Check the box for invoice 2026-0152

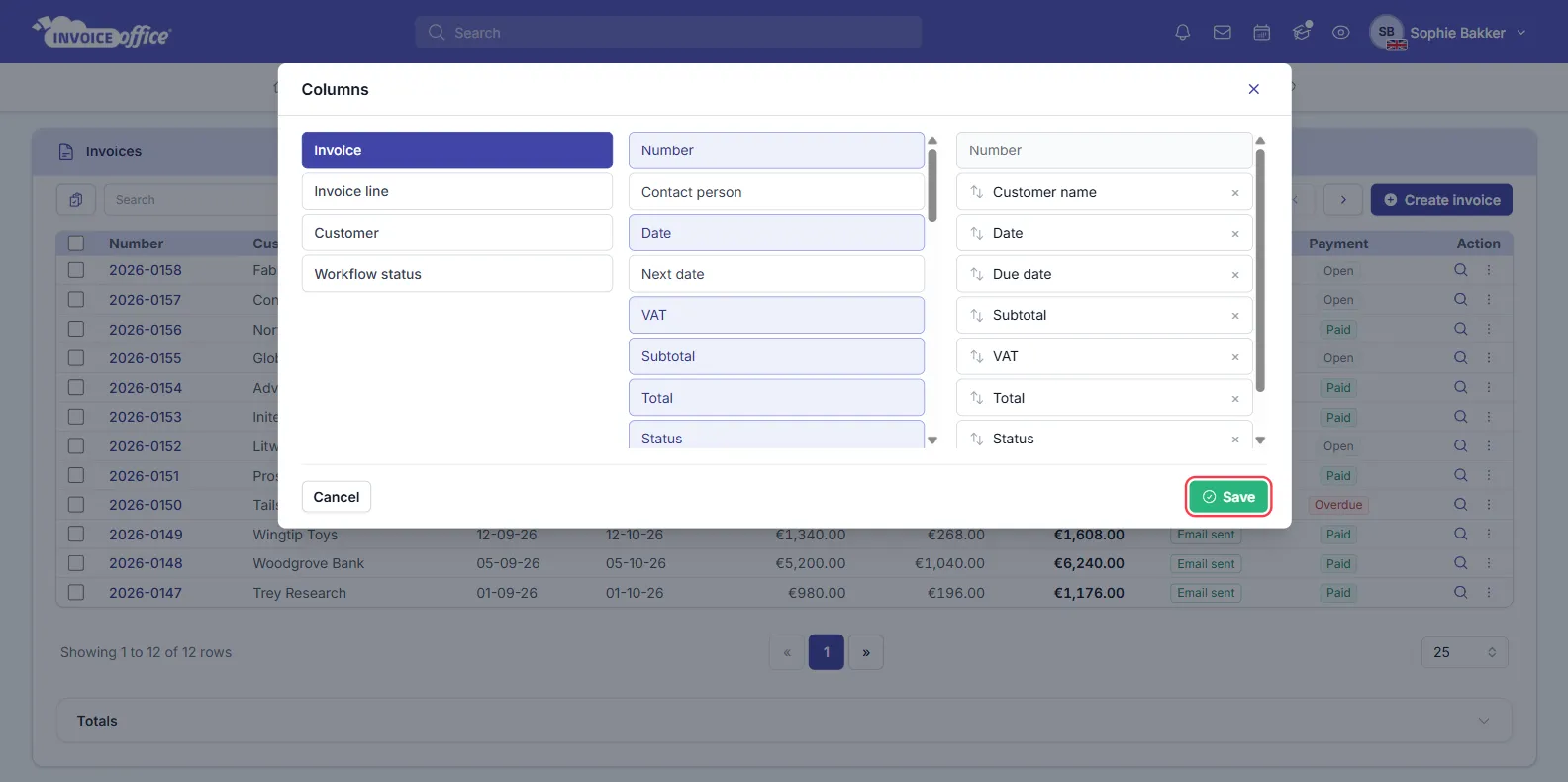point(76,445)
